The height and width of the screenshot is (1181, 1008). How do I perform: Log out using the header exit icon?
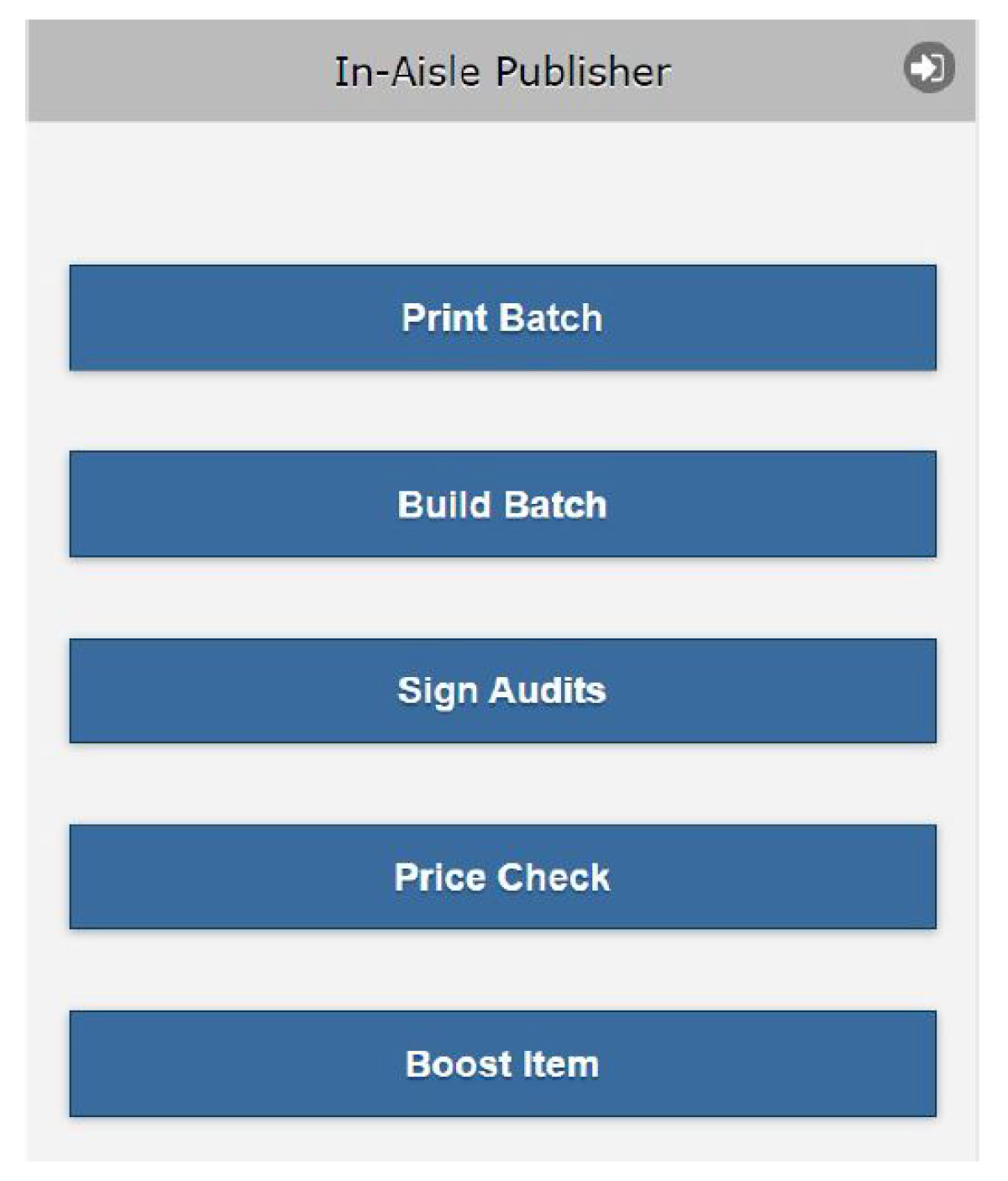tap(928, 66)
